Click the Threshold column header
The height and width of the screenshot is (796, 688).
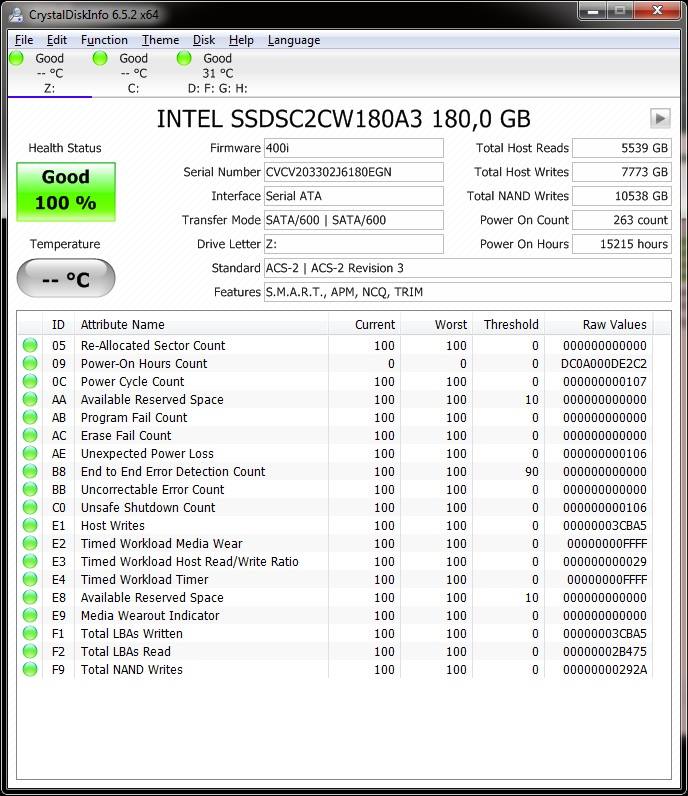click(508, 324)
